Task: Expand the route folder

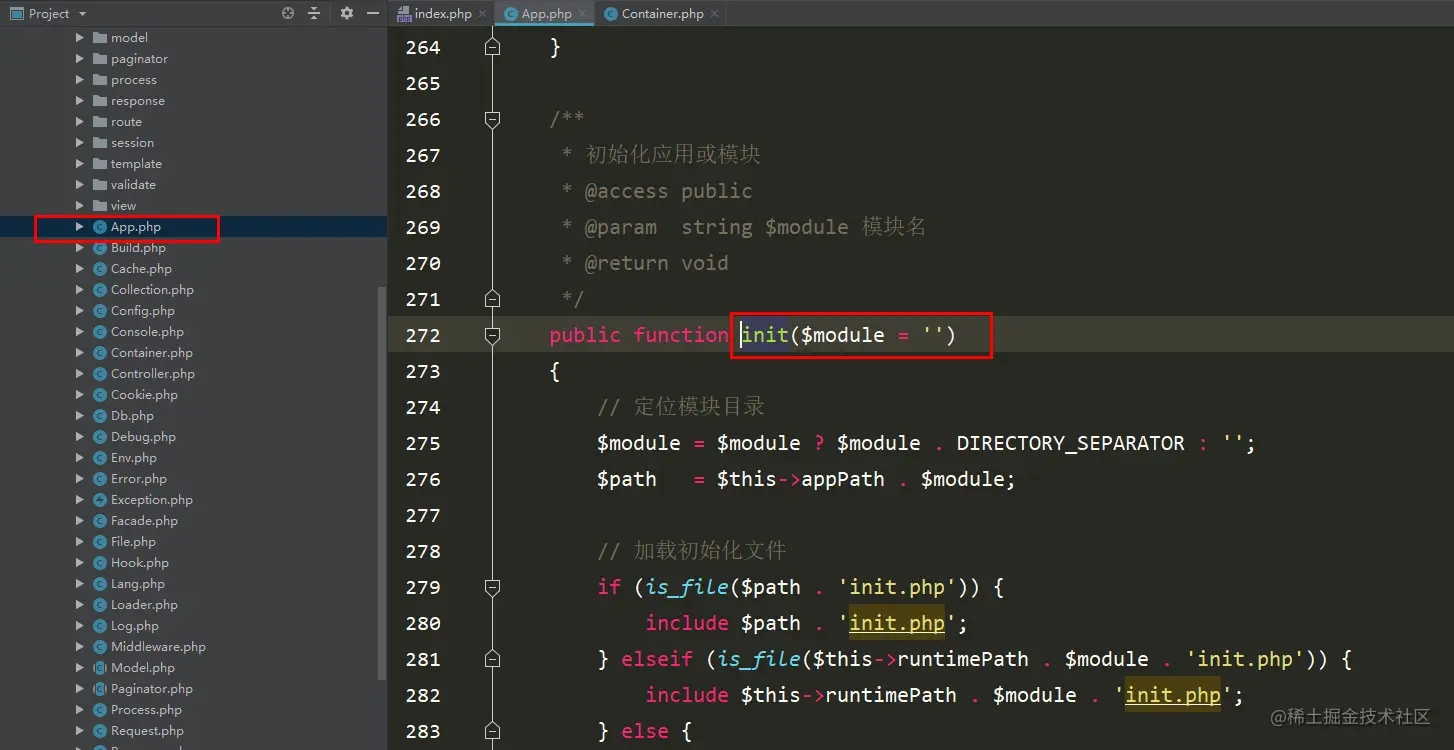Action: coord(80,122)
